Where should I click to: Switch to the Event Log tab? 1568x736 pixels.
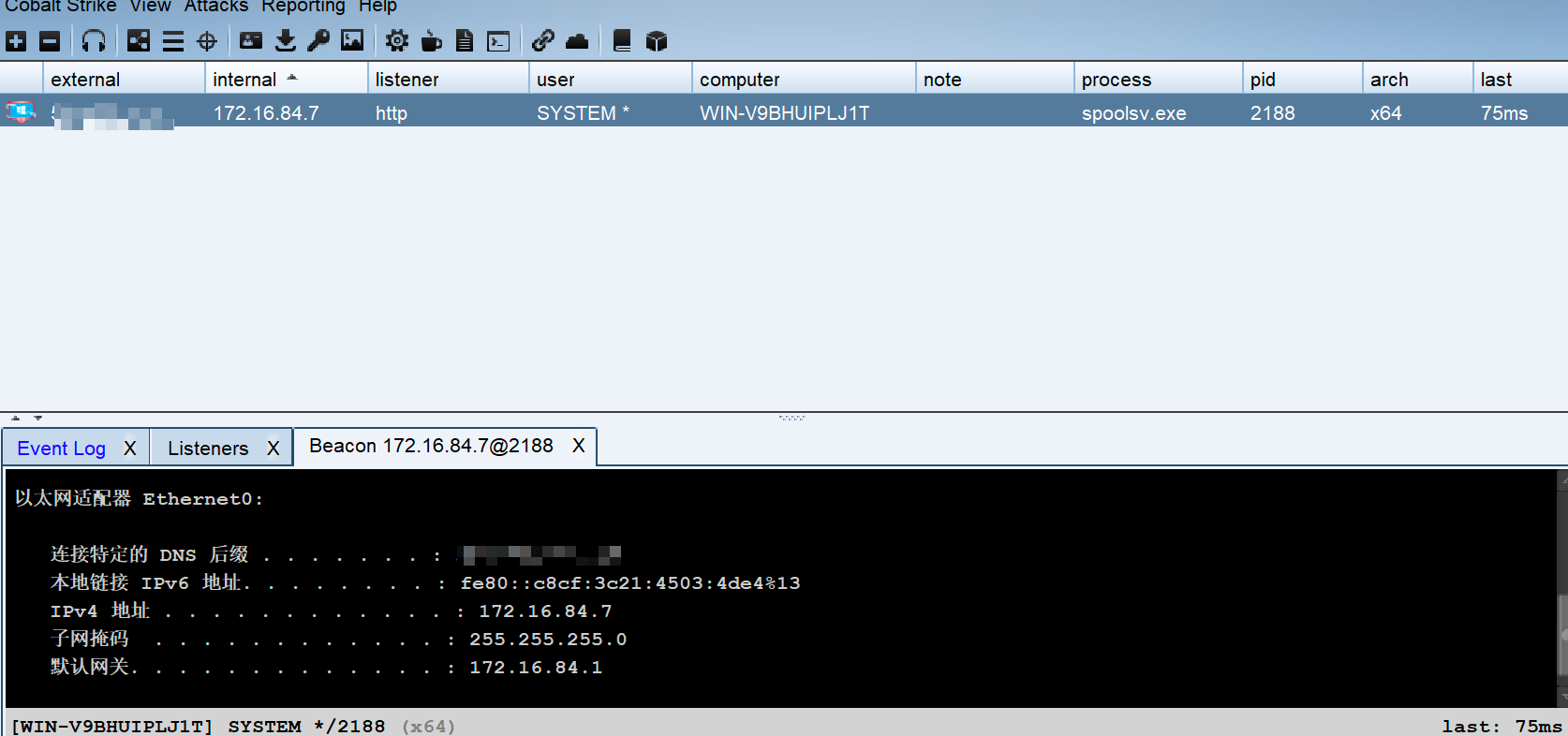click(x=62, y=449)
